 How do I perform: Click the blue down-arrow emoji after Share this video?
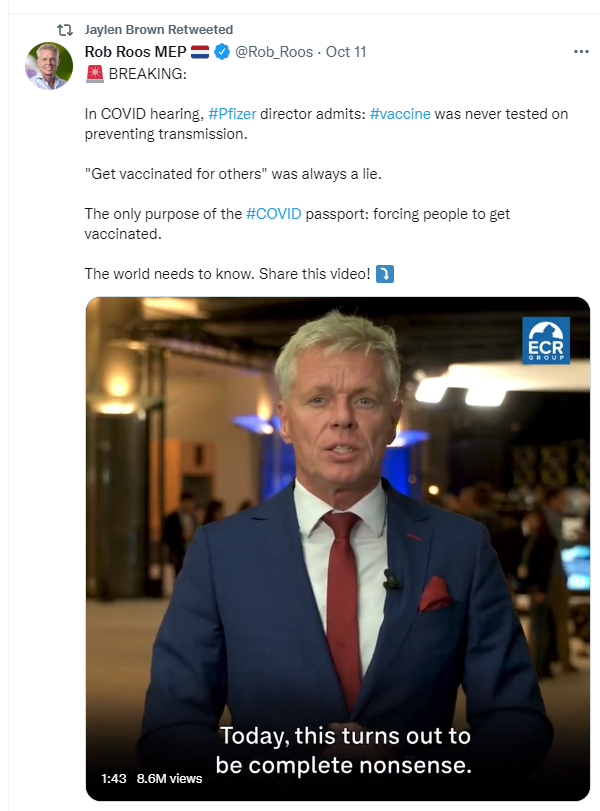coord(384,274)
